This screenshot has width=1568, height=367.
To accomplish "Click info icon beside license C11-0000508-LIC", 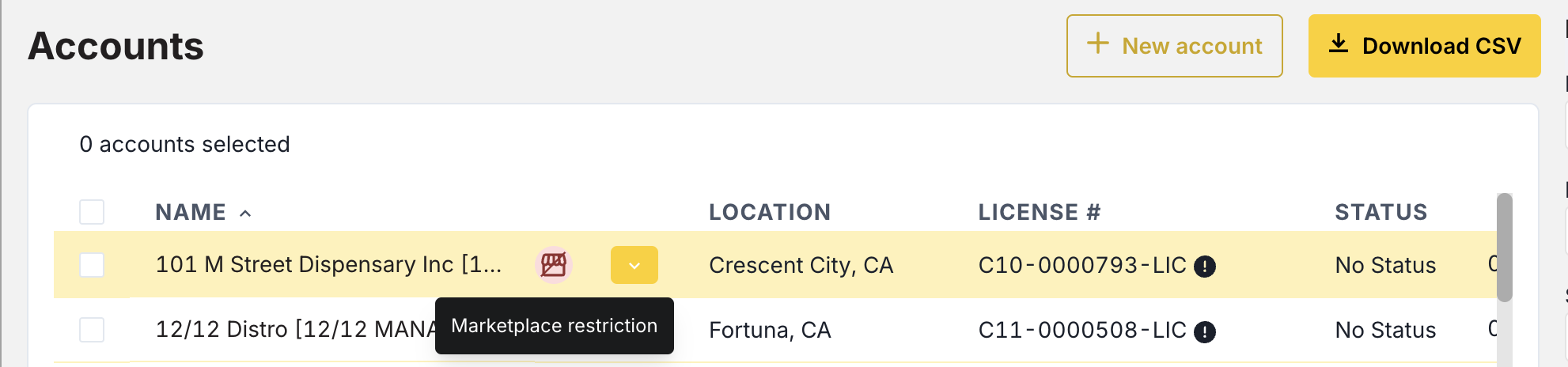I will coord(1204,331).
